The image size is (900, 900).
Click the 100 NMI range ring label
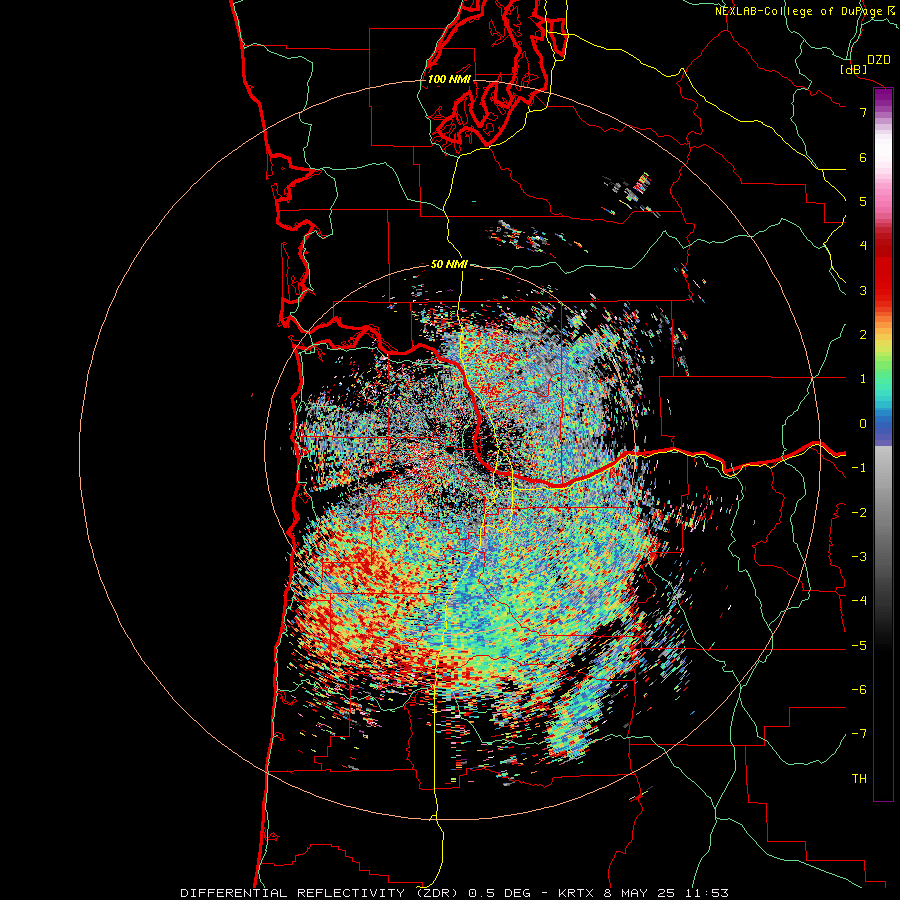(449, 79)
